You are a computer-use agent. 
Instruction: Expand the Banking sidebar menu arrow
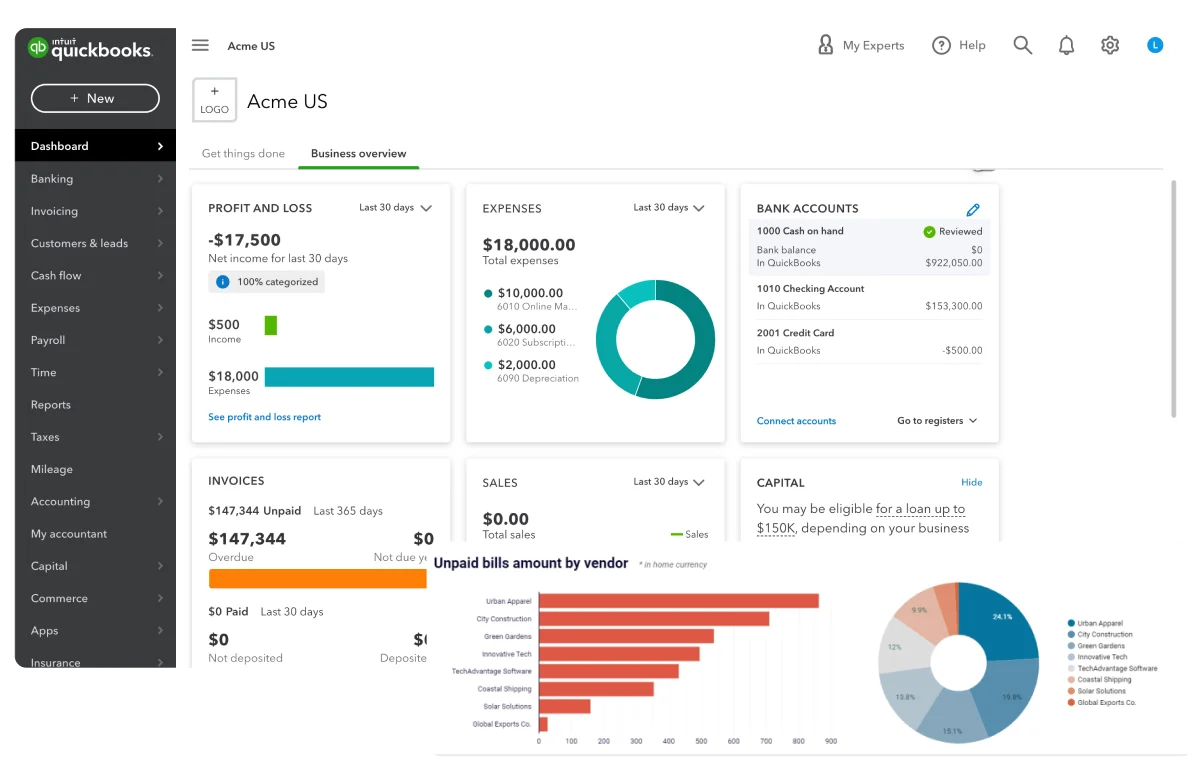[160, 179]
